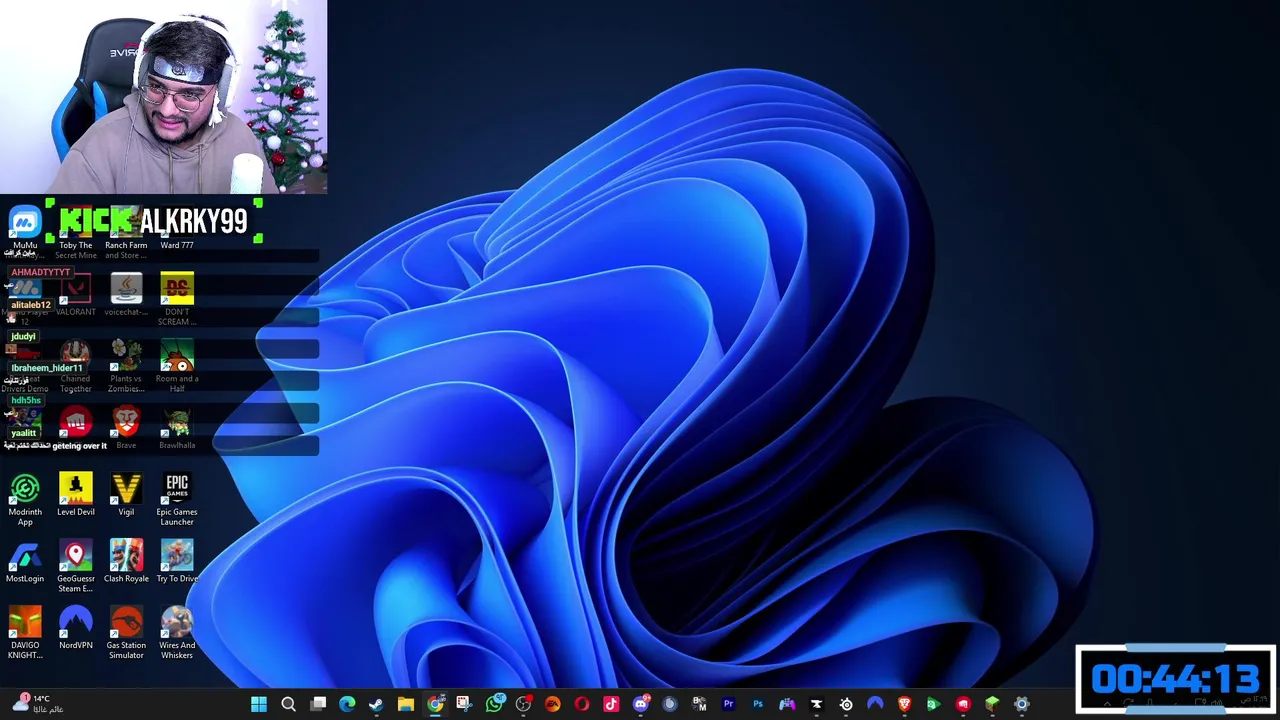Screen dimensions: 1280x720
Task: Open NordVPN from the taskbar
Action: [x=875, y=704]
